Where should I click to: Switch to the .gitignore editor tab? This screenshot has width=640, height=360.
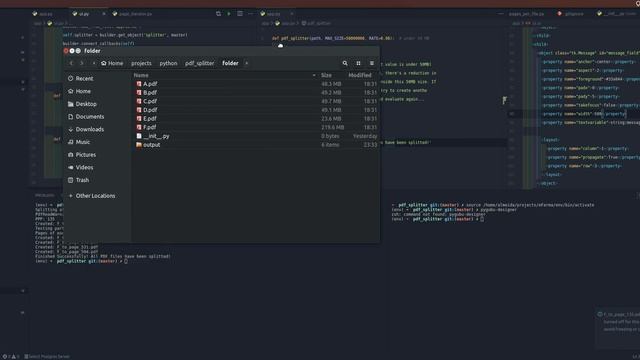(571, 14)
